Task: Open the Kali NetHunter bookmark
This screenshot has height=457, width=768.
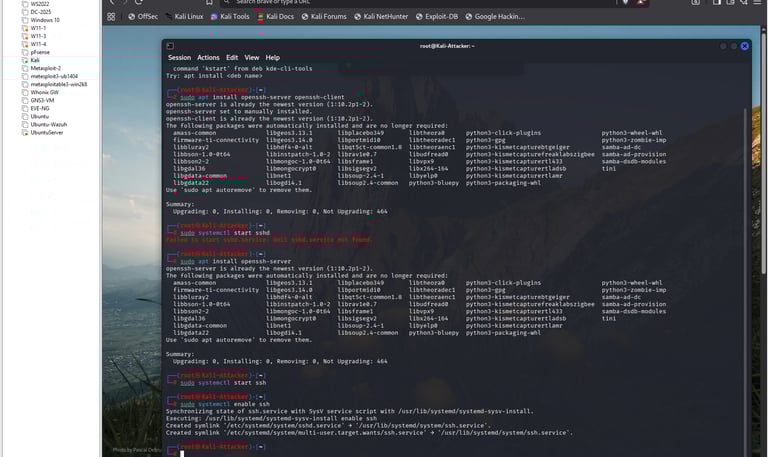Action: coord(381,17)
